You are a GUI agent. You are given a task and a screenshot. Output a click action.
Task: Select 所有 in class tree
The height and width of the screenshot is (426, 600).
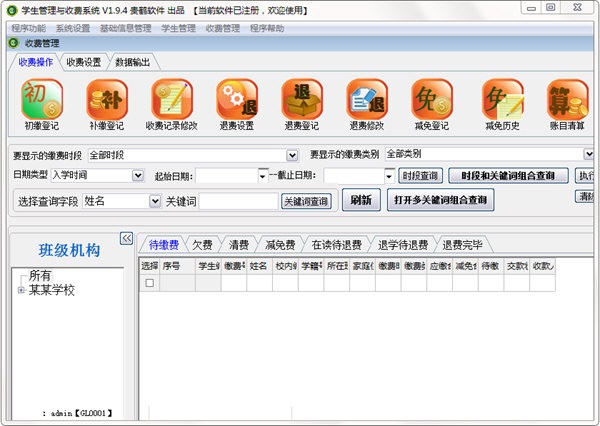40,275
